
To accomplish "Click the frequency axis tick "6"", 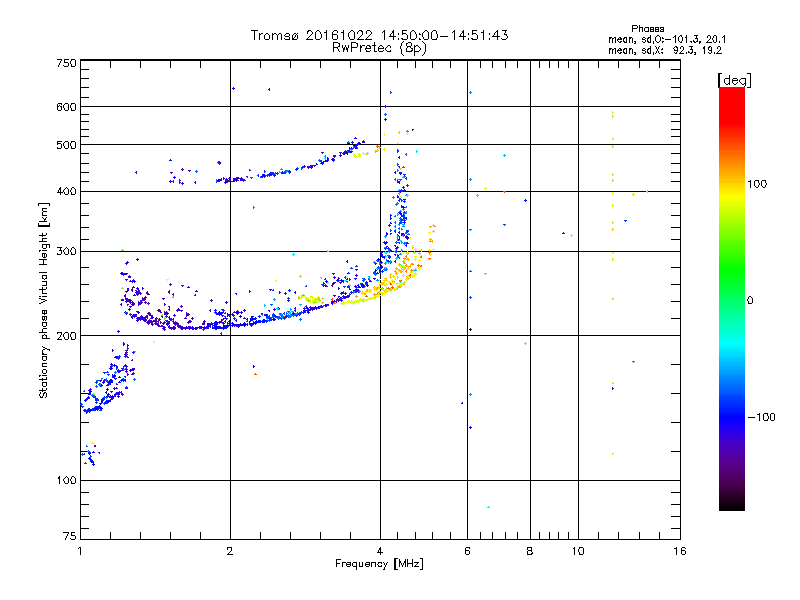I will click(467, 551).
